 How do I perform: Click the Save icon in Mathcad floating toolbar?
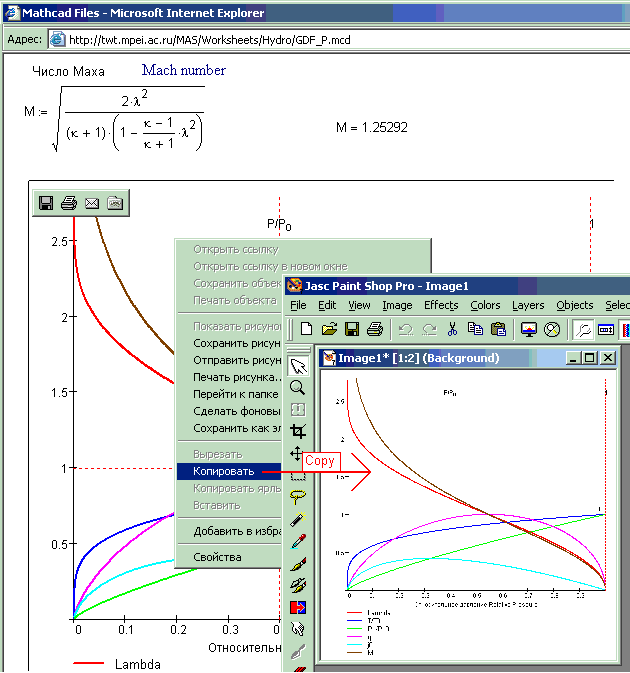[x=46, y=203]
